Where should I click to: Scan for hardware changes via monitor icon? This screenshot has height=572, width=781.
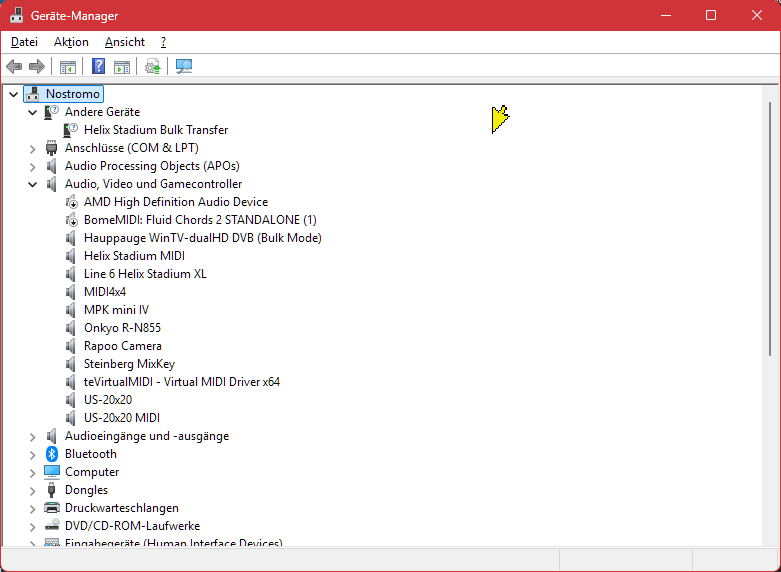point(184,67)
